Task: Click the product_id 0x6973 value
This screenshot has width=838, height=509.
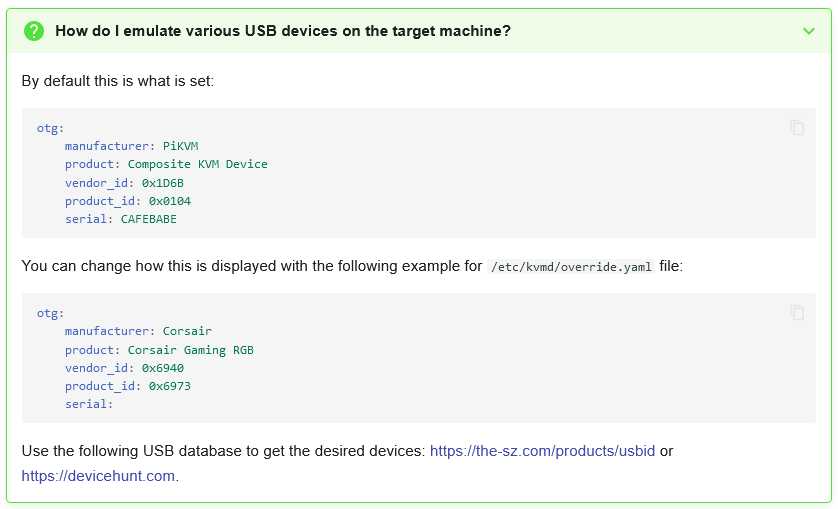Action: 169,386
